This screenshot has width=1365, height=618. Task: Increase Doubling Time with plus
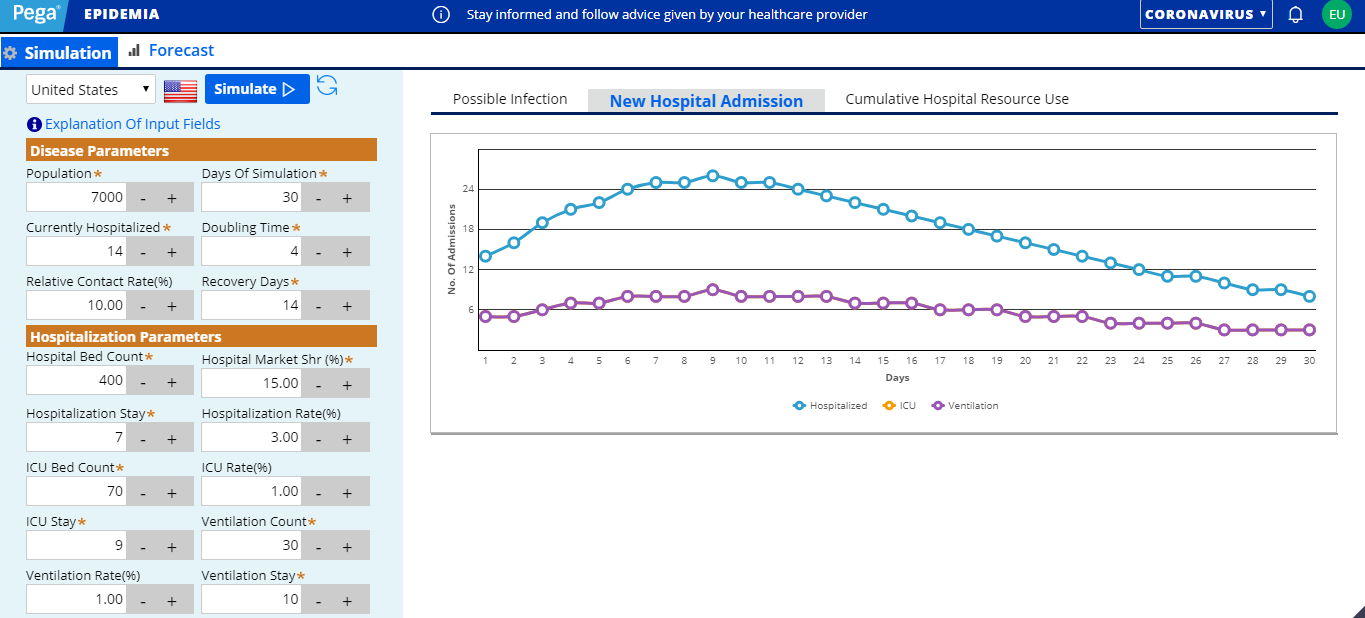(x=347, y=252)
